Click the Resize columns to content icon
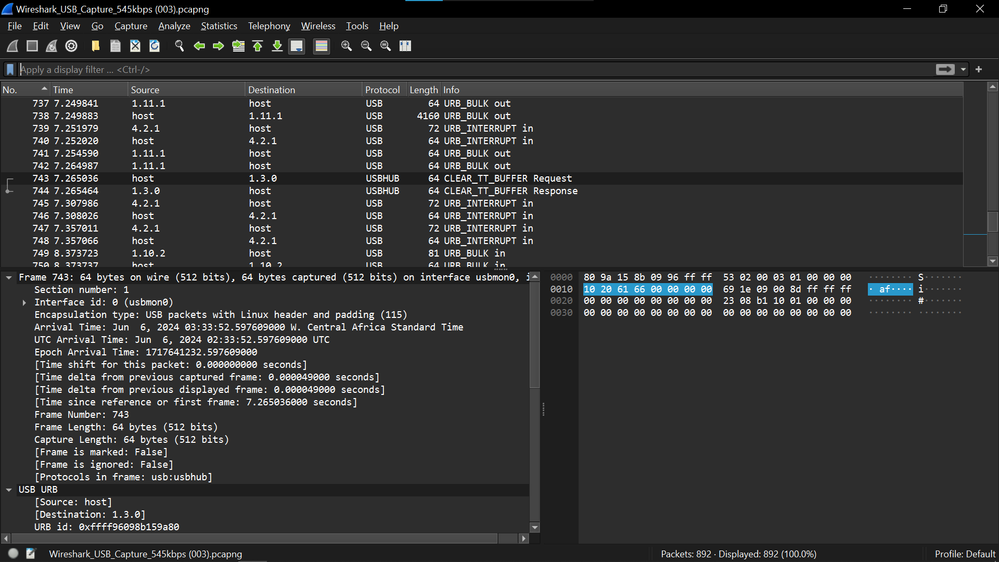 pos(405,46)
